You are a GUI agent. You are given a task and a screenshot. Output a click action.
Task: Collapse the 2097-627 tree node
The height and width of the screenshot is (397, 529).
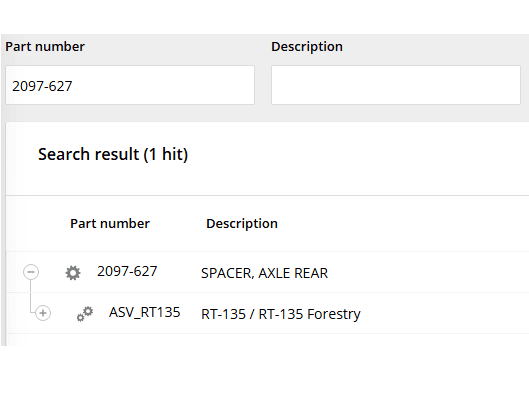pos(31,272)
